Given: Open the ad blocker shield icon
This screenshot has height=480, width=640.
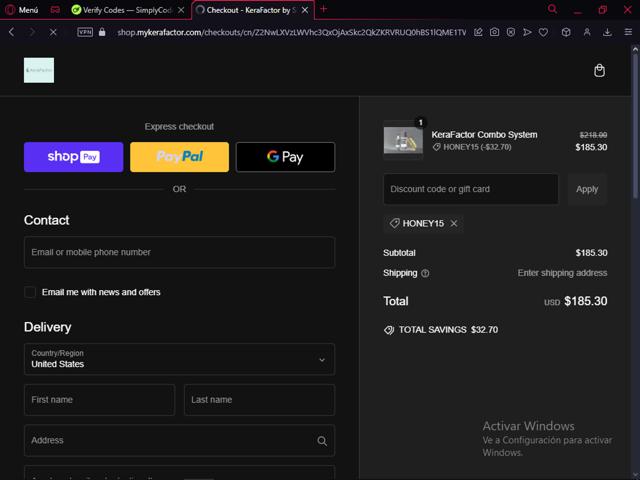Looking at the screenshot, I should pos(511,32).
